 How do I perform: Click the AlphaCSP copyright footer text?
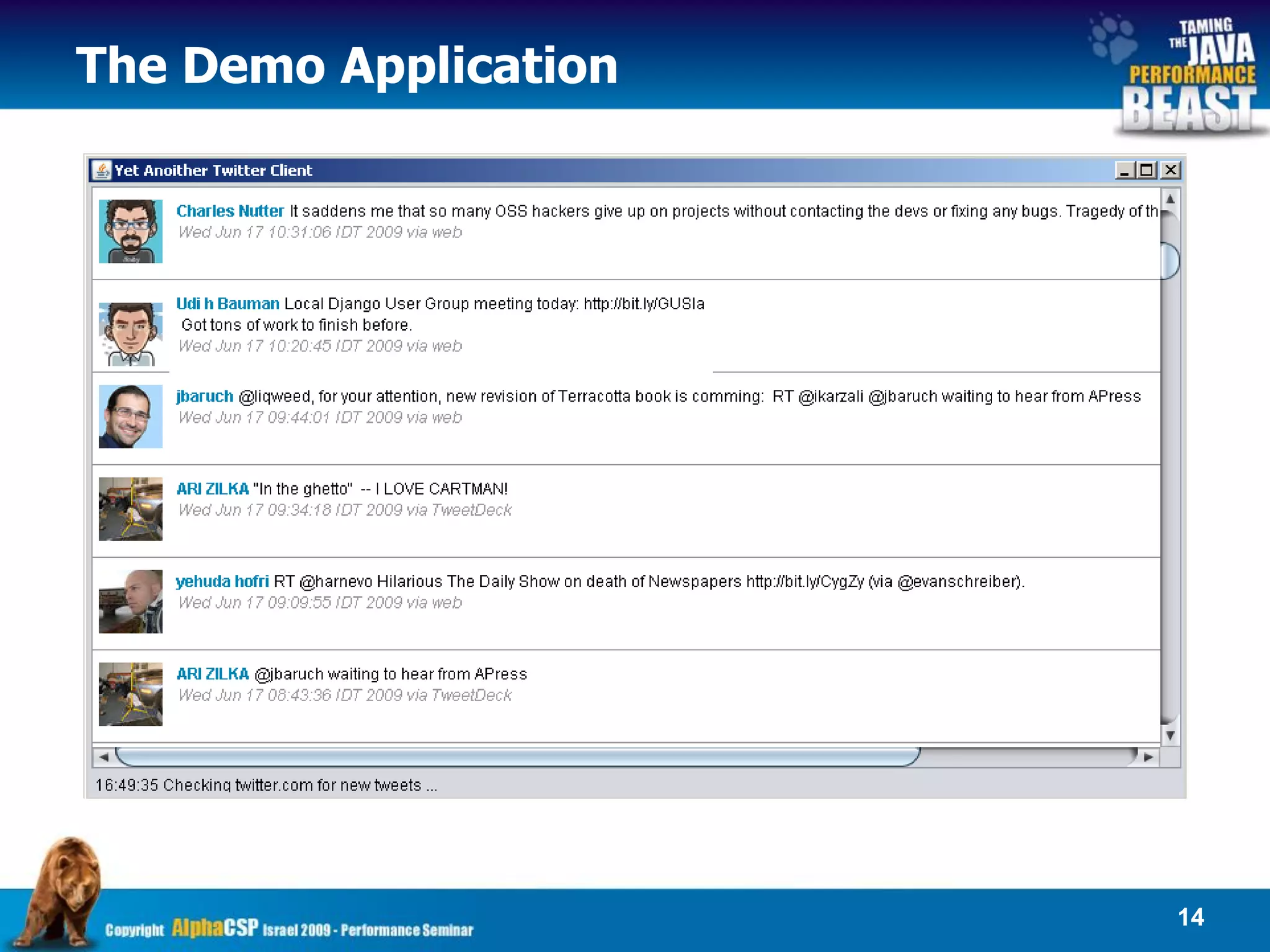pyautogui.click(x=289, y=928)
